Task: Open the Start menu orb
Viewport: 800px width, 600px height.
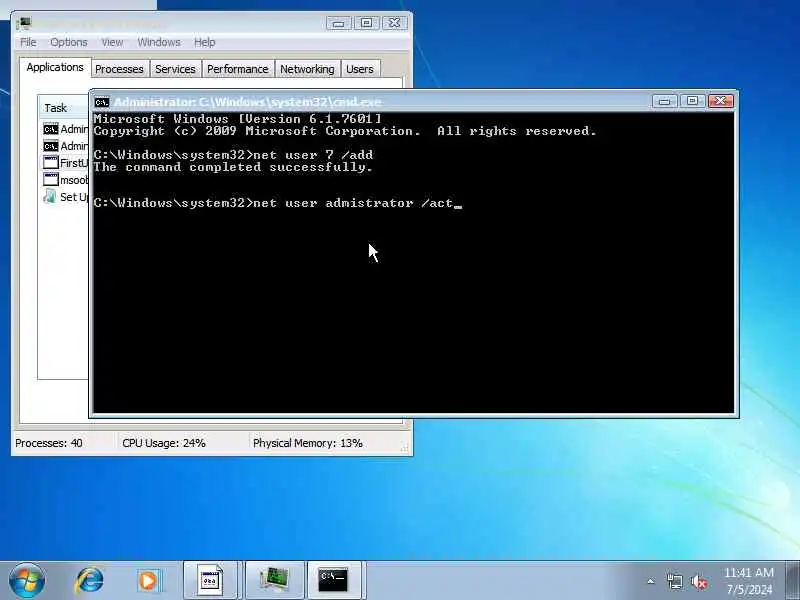Action: click(x=27, y=581)
